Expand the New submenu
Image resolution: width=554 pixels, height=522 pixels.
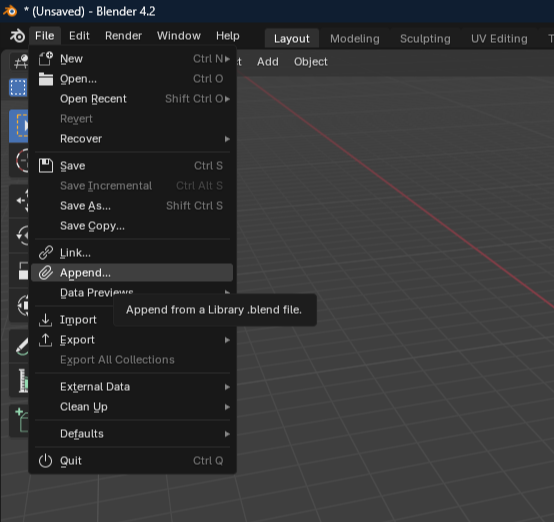click(x=132, y=59)
